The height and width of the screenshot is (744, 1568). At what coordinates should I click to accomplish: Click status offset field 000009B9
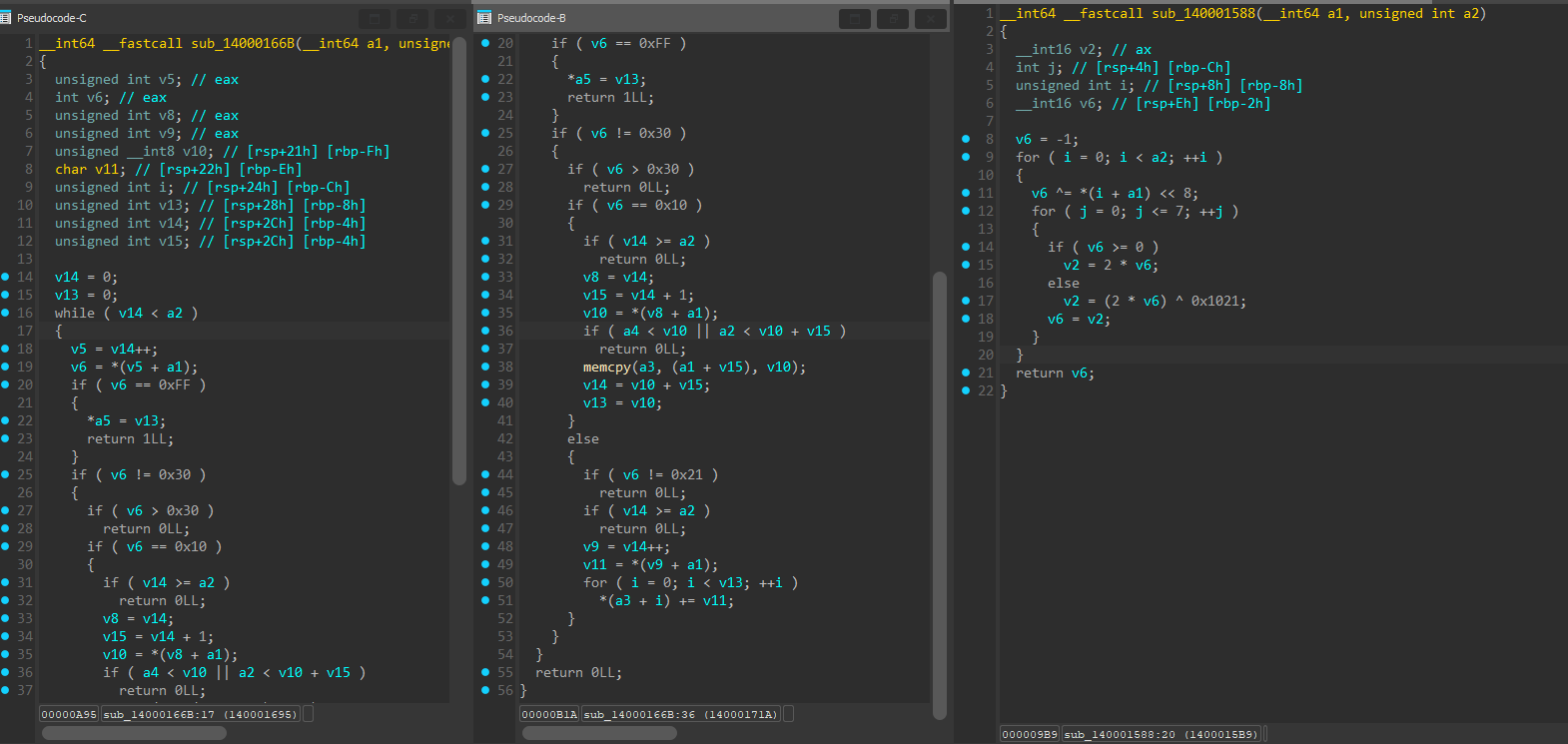point(1030,734)
